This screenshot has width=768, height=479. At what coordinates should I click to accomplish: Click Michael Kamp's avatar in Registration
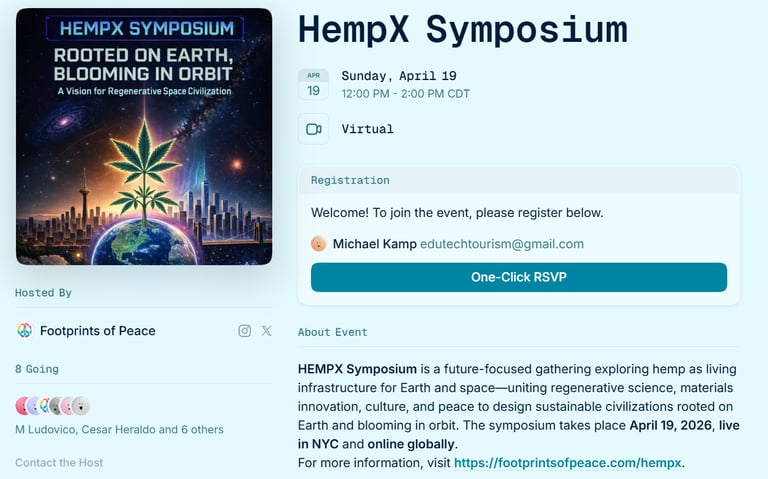click(x=319, y=244)
